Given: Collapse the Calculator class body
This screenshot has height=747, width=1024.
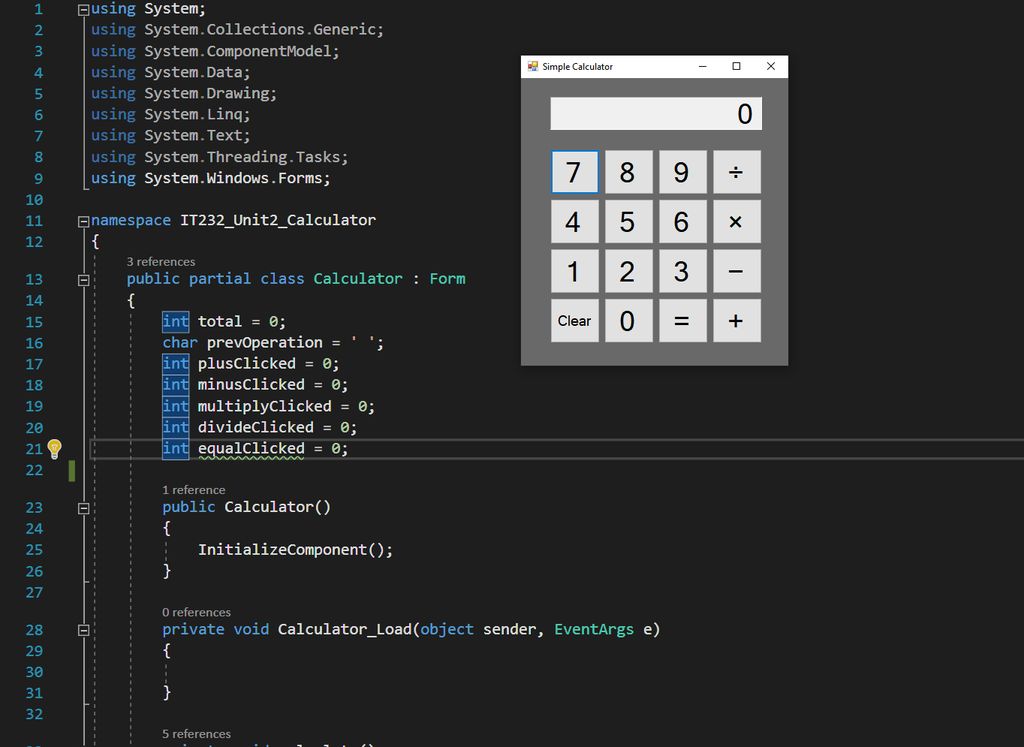Looking at the screenshot, I should [85, 279].
